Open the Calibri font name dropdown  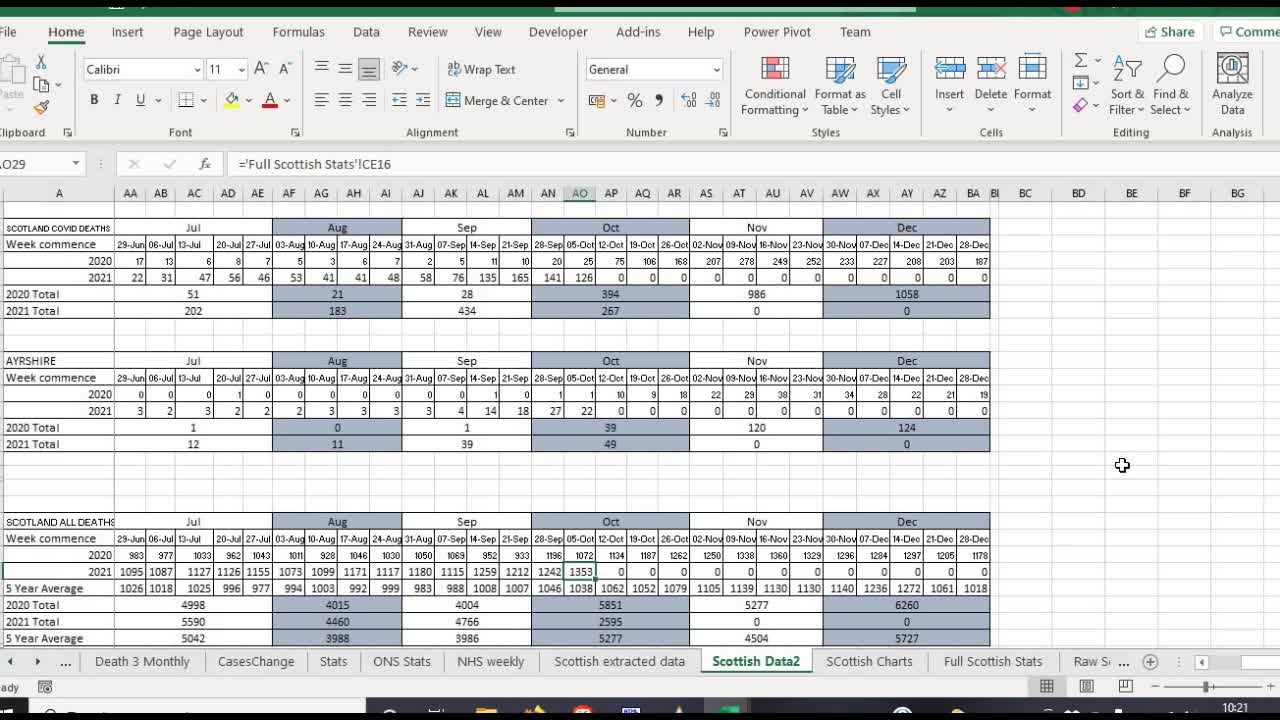tap(197, 70)
